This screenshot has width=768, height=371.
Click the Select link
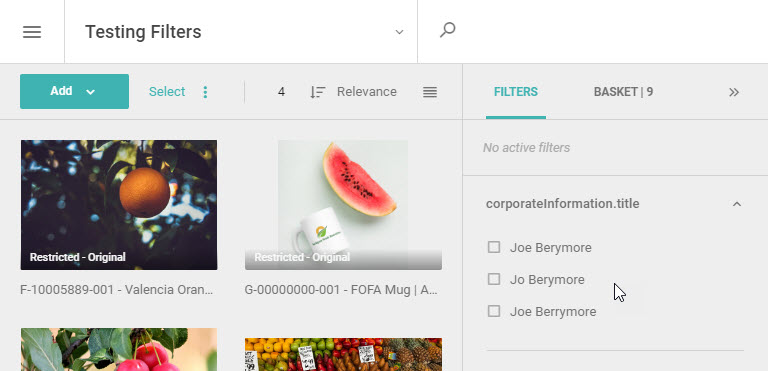[x=167, y=92]
